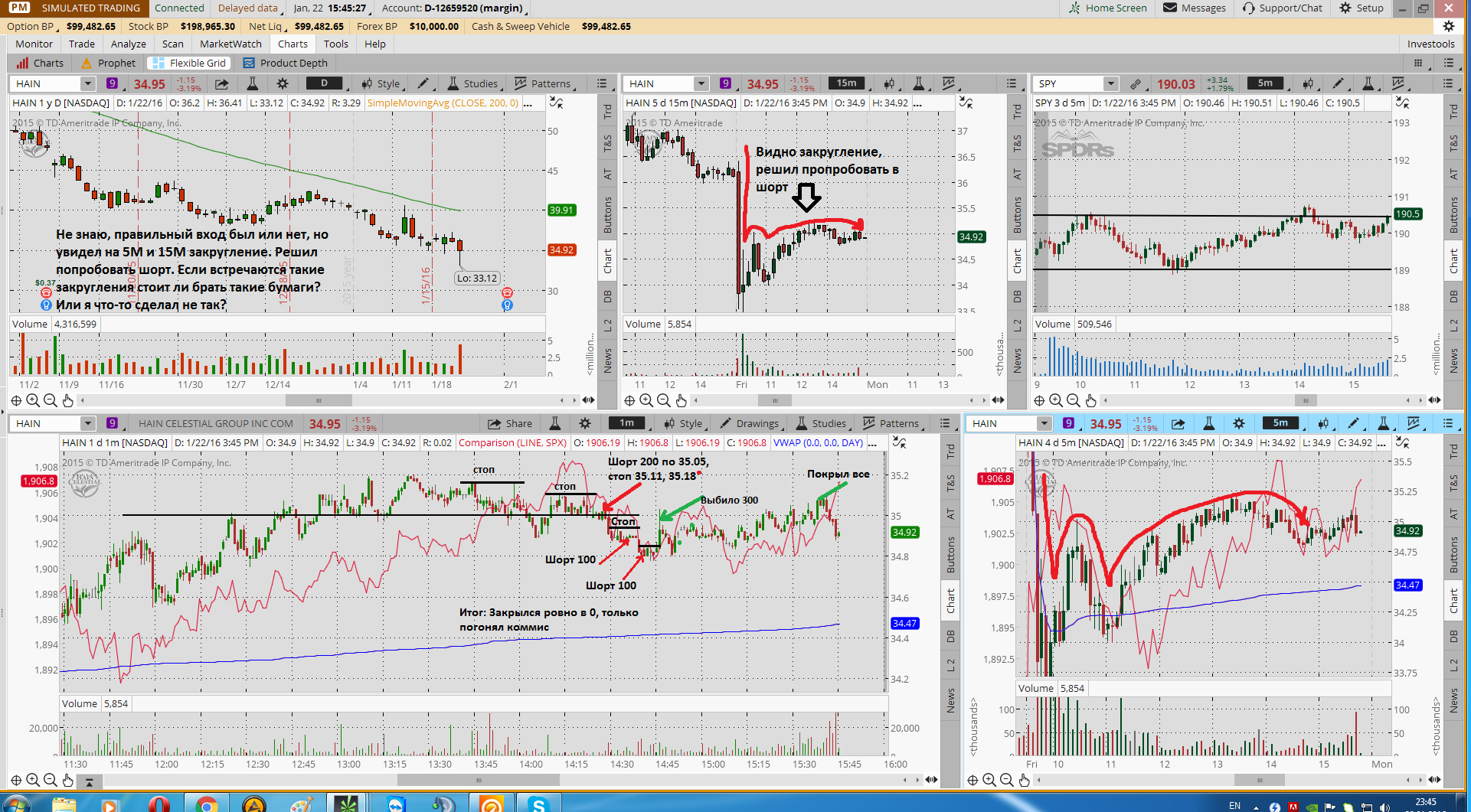
Task: Open studies flask on HAIN 15m chart
Action: (919, 83)
